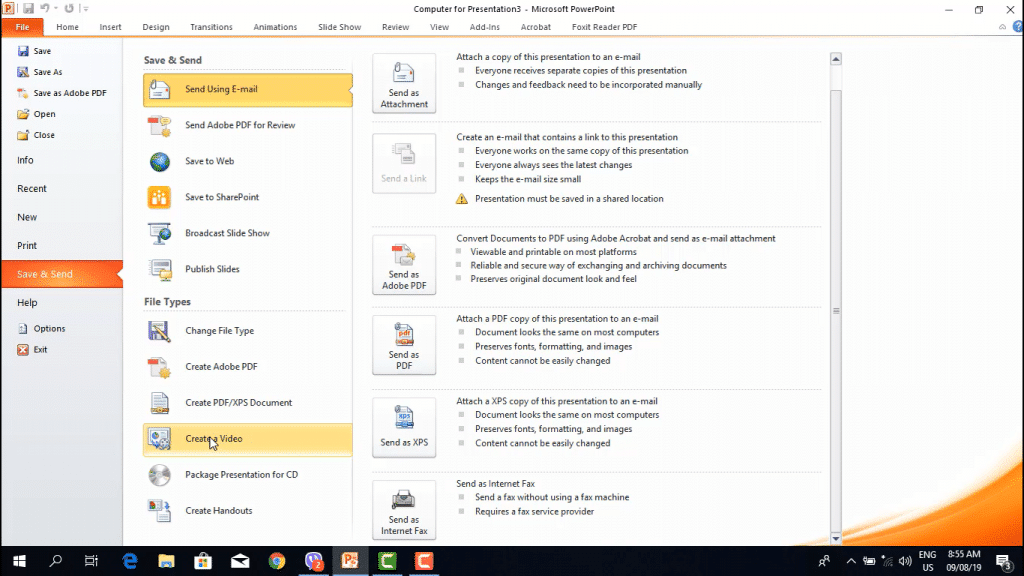
Task: Open the undo history dropdown arrow
Action: [x=56, y=8]
